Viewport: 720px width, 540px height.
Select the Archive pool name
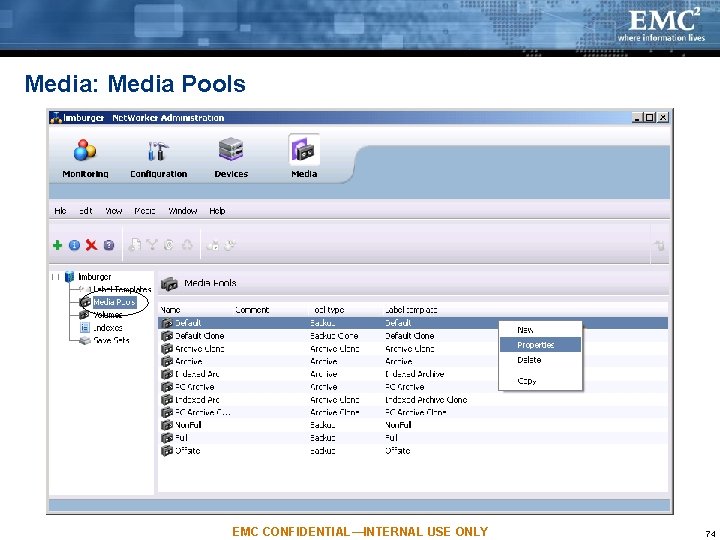tap(189, 361)
